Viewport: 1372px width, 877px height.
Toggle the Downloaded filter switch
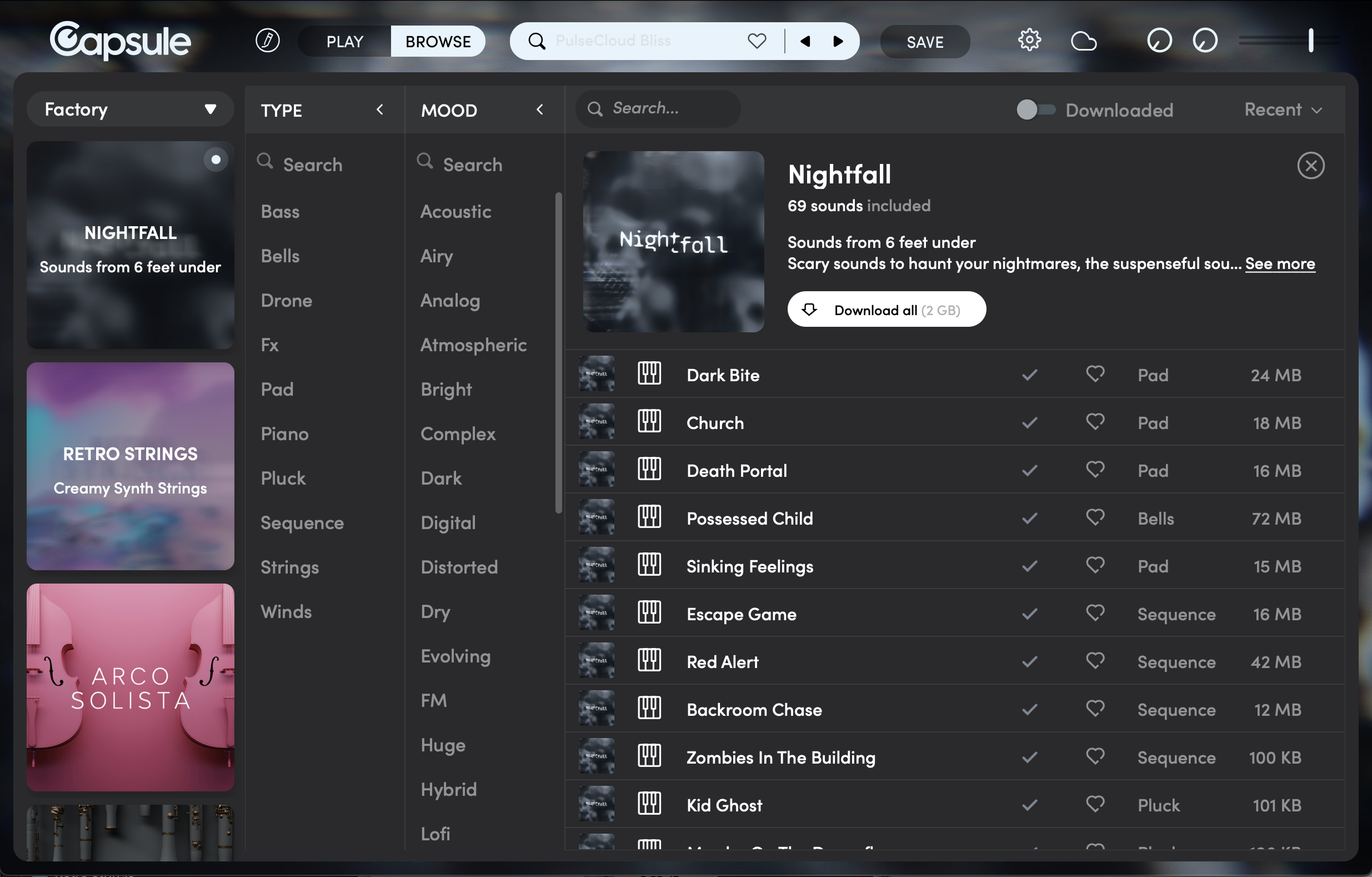coord(1035,109)
